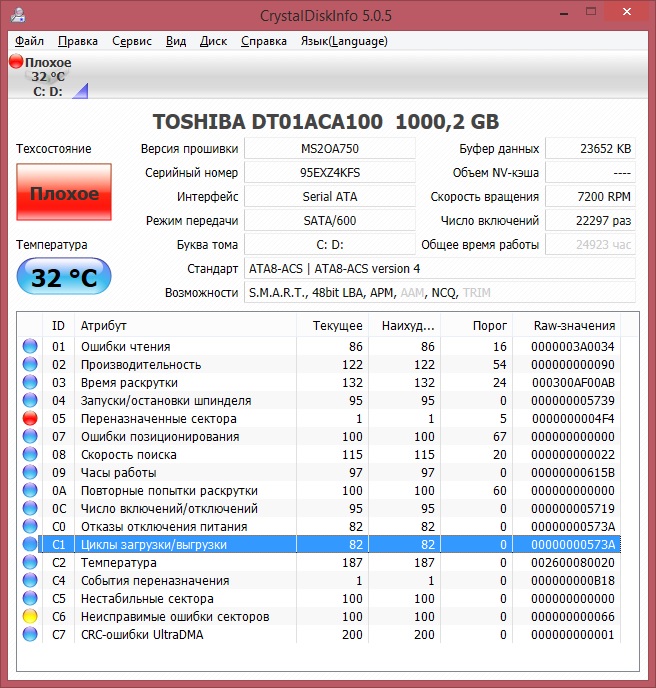Select the Нестабильные сектора row
This screenshot has height=688, width=656.
tap(319, 598)
